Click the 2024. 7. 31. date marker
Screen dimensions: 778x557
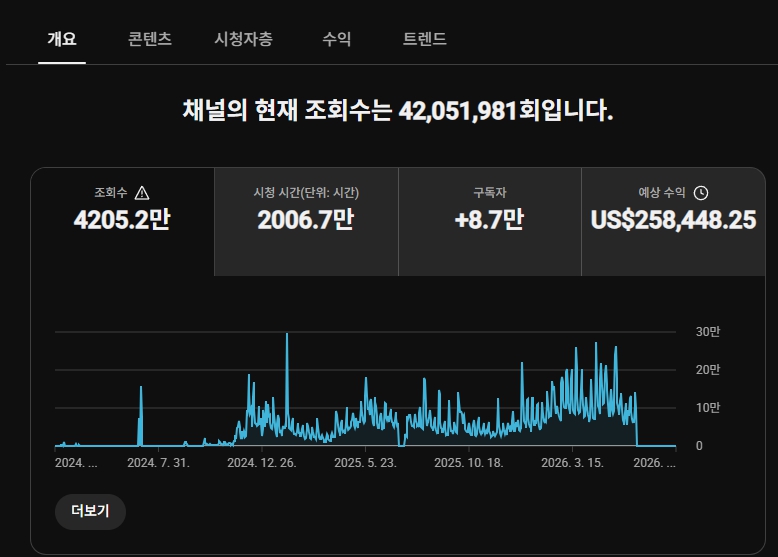click(x=158, y=463)
